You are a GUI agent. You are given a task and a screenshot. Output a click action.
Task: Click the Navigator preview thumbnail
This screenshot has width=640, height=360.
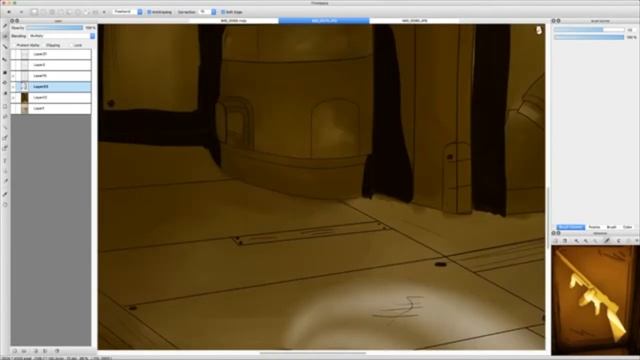pyautogui.click(x=596, y=300)
